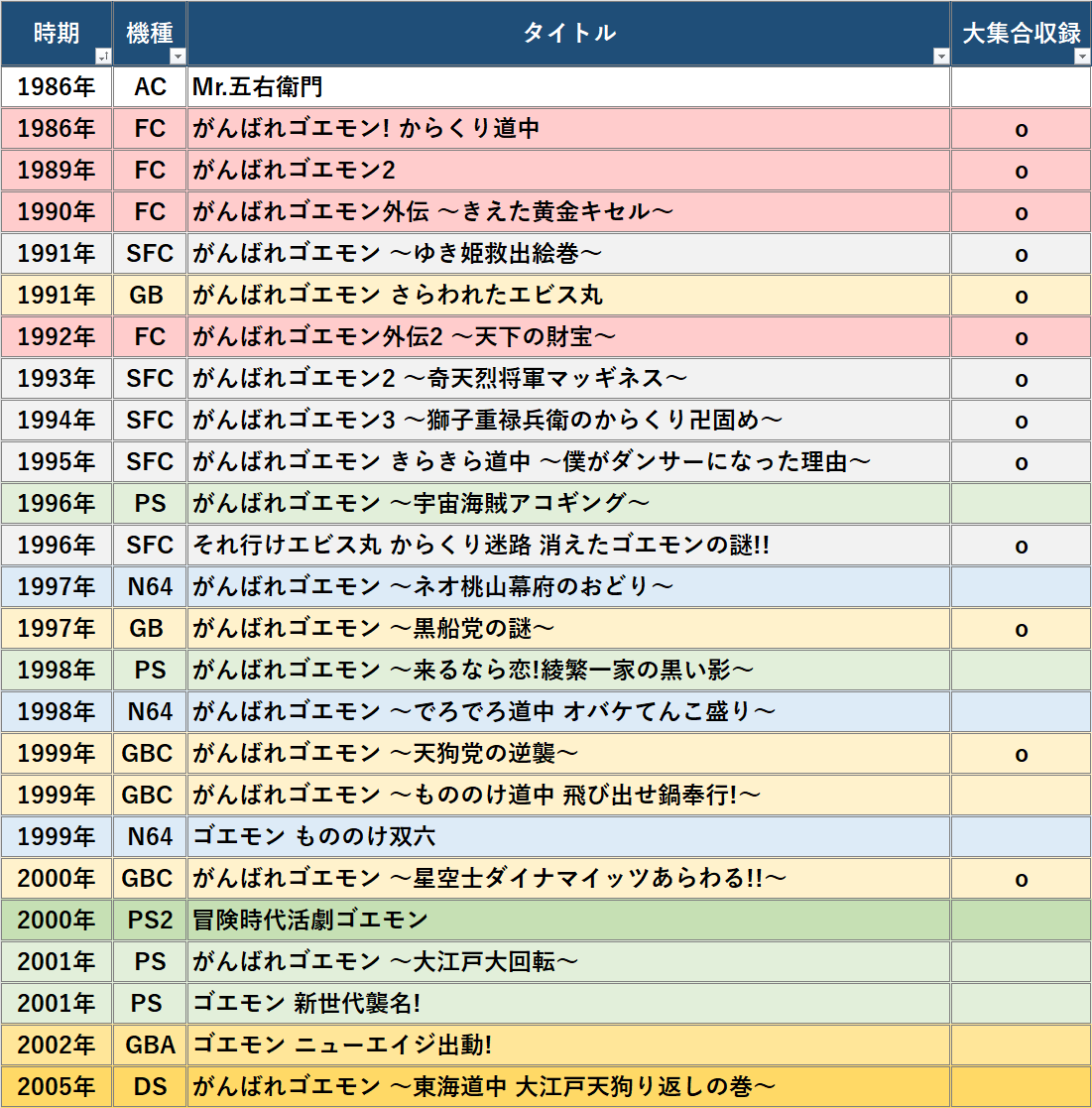Select the 1995年 date cell

click(x=57, y=462)
